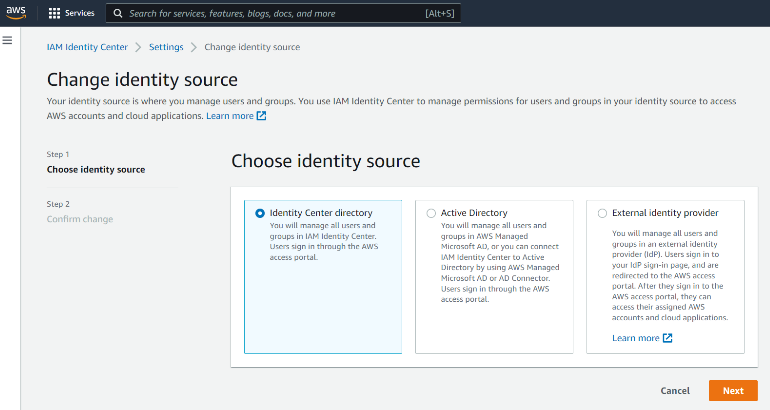Go to IAM Identity Center breadcrumb

point(87,47)
